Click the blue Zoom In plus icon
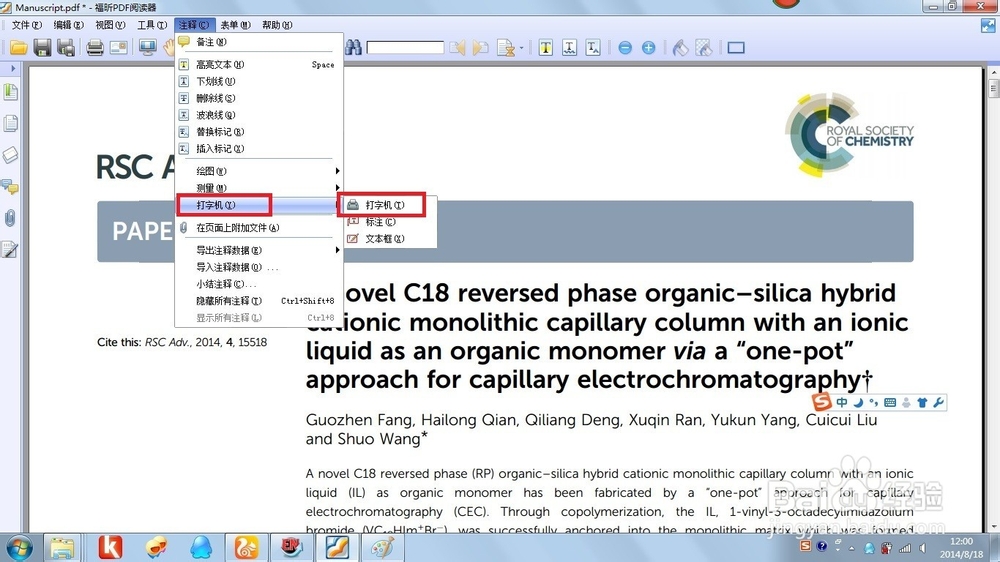The width and height of the screenshot is (1000, 562). (649, 48)
